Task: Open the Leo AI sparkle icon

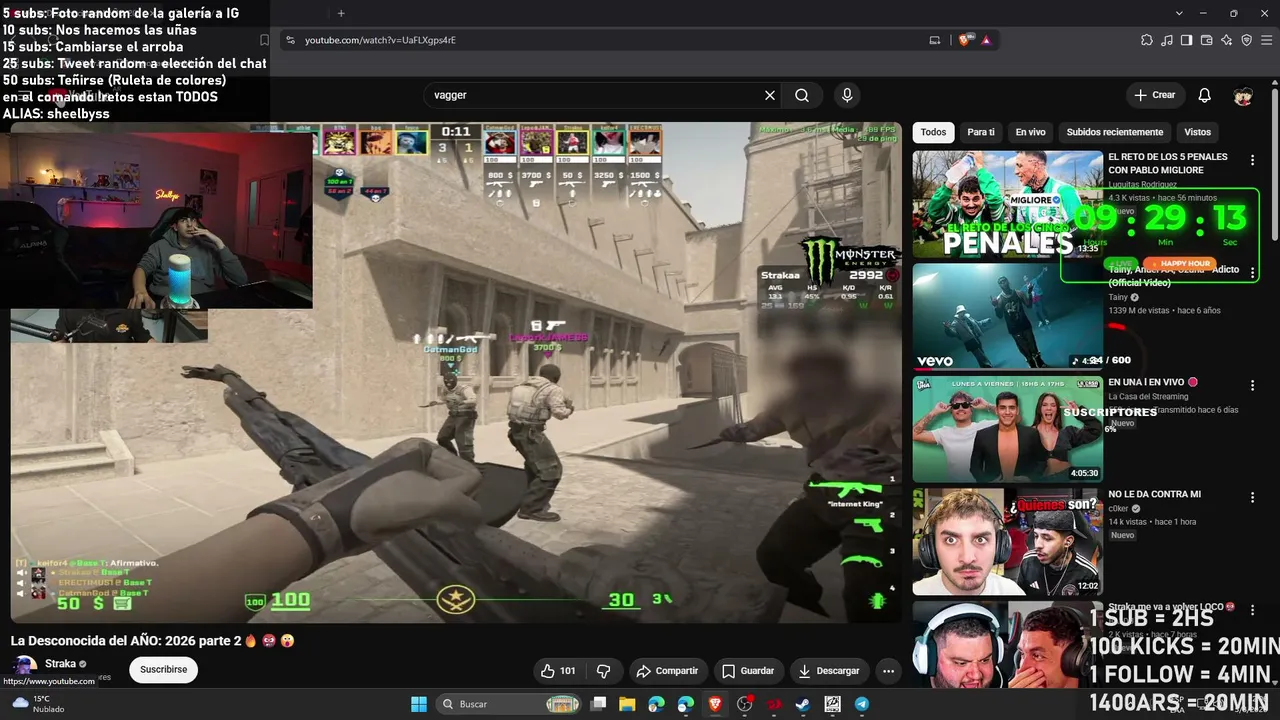Action: (x=1227, y=40)
